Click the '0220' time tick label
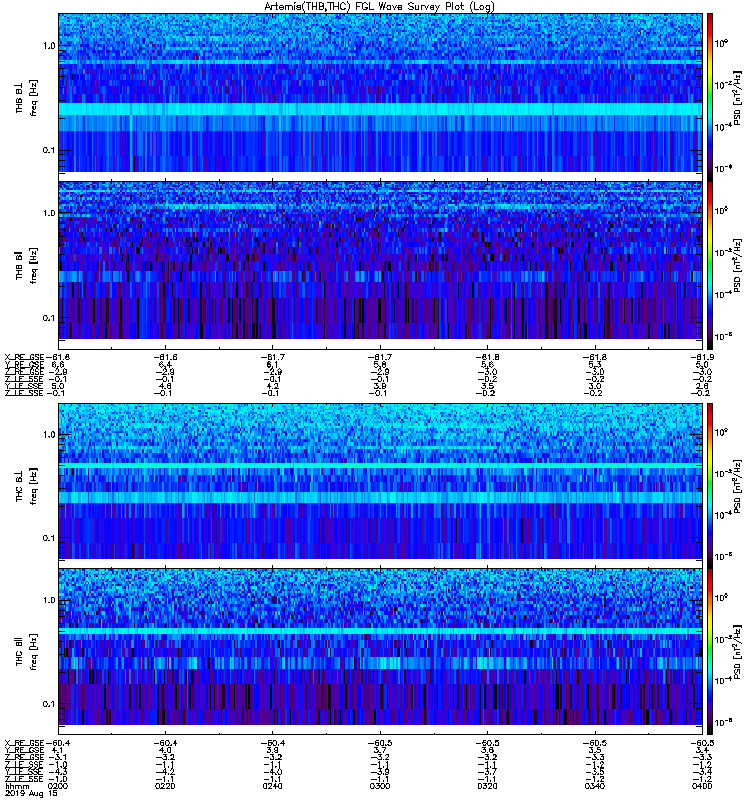This screenshot has height=800, width=750. coord(165,786)
